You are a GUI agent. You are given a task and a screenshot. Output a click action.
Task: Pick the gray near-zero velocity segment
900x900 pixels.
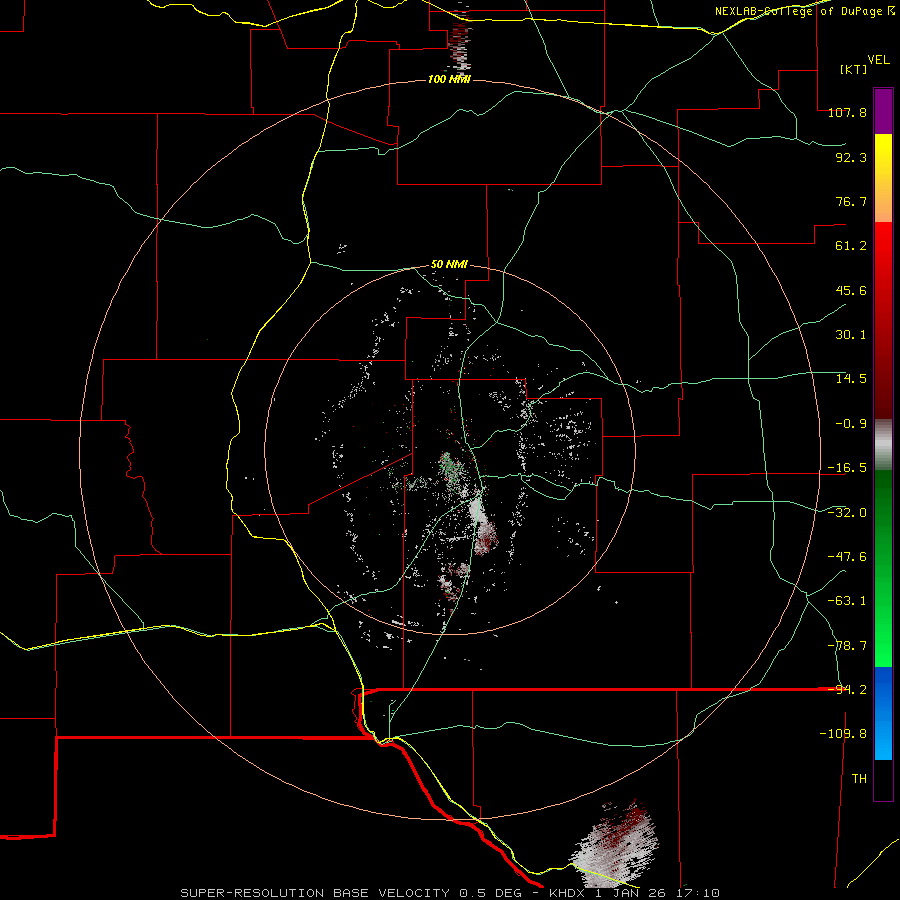coord(883,445)
